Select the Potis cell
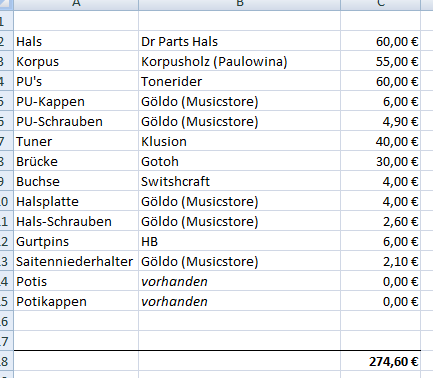Viewport: 433px width, 378px height. 76,281
